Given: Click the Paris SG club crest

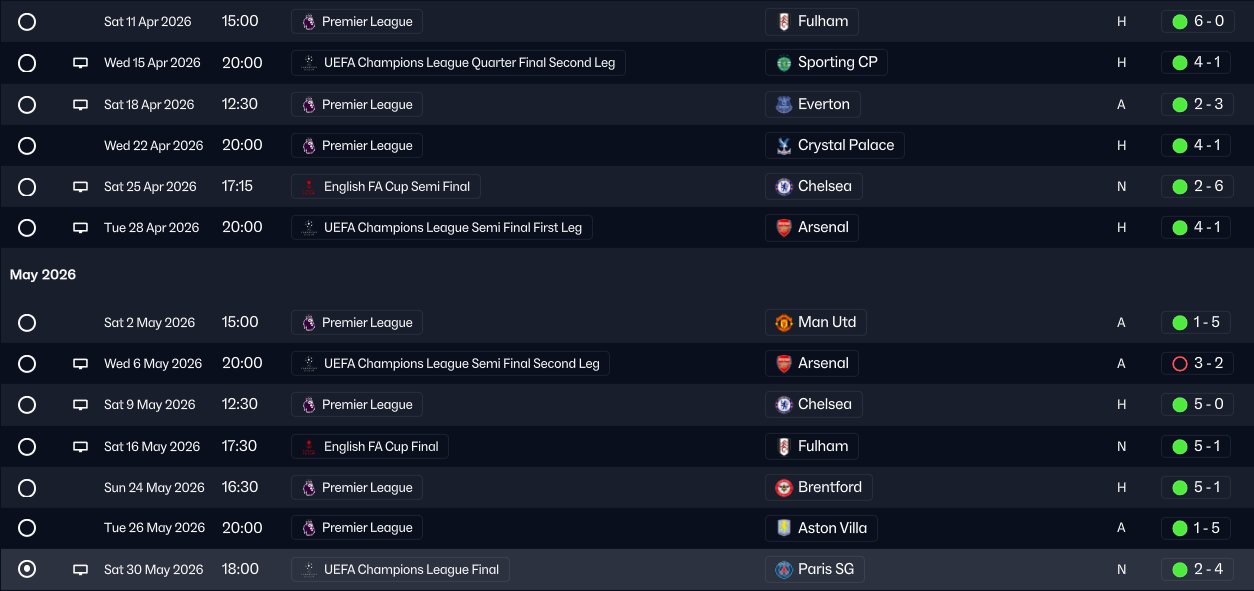Looking at the screenshot, I should tap(784, 570).
